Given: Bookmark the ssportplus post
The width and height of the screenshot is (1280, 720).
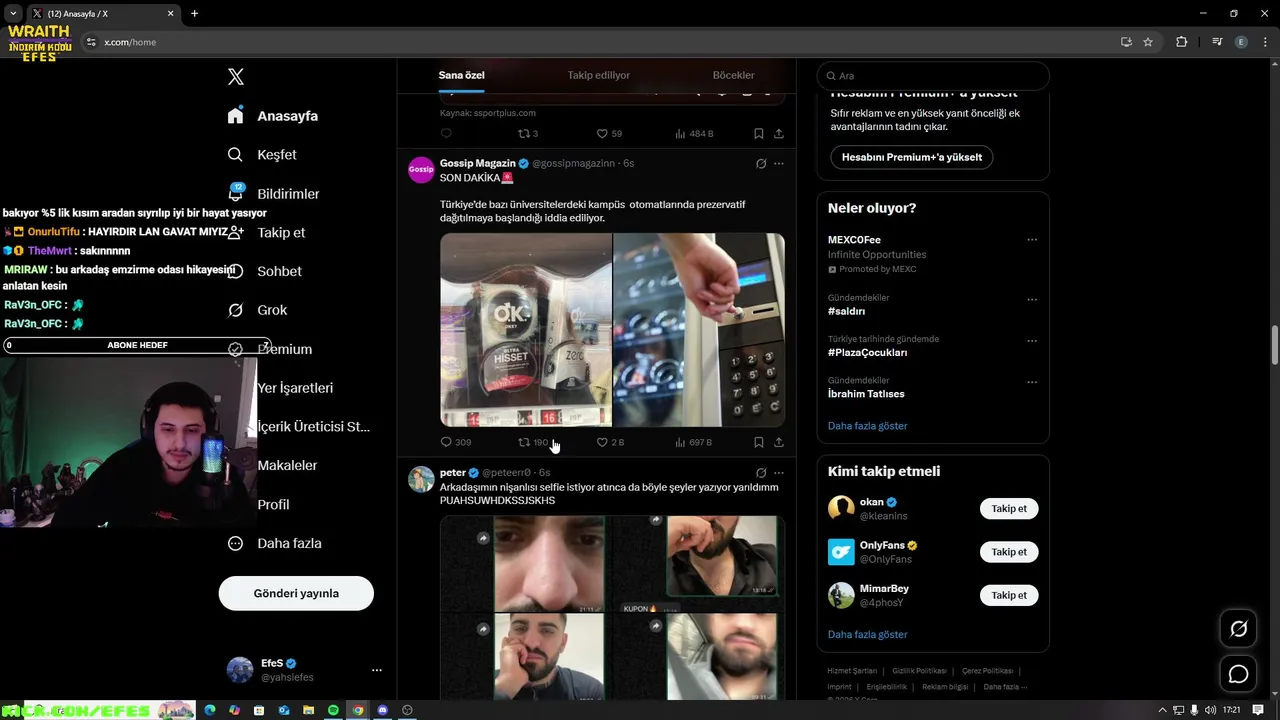Looking at the screenshot, I should 759,133.
